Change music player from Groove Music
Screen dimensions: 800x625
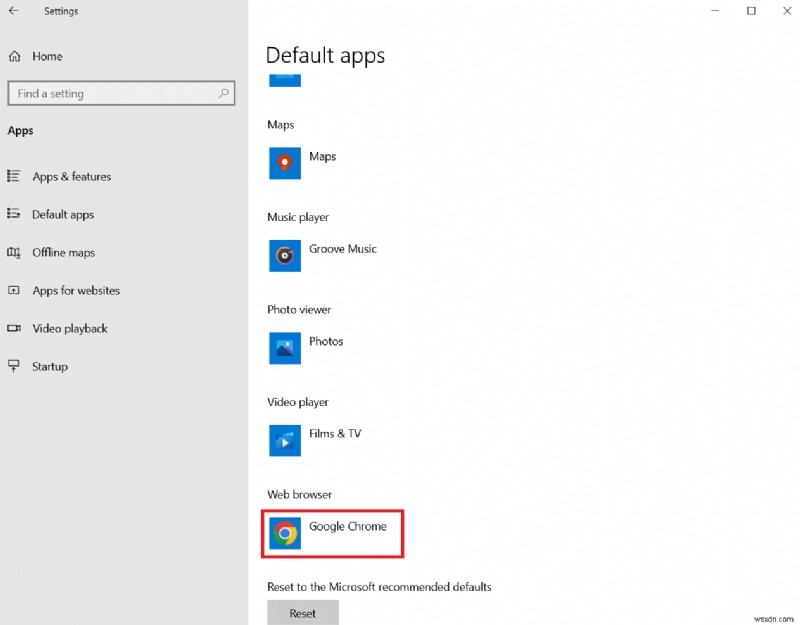(343, 248)
